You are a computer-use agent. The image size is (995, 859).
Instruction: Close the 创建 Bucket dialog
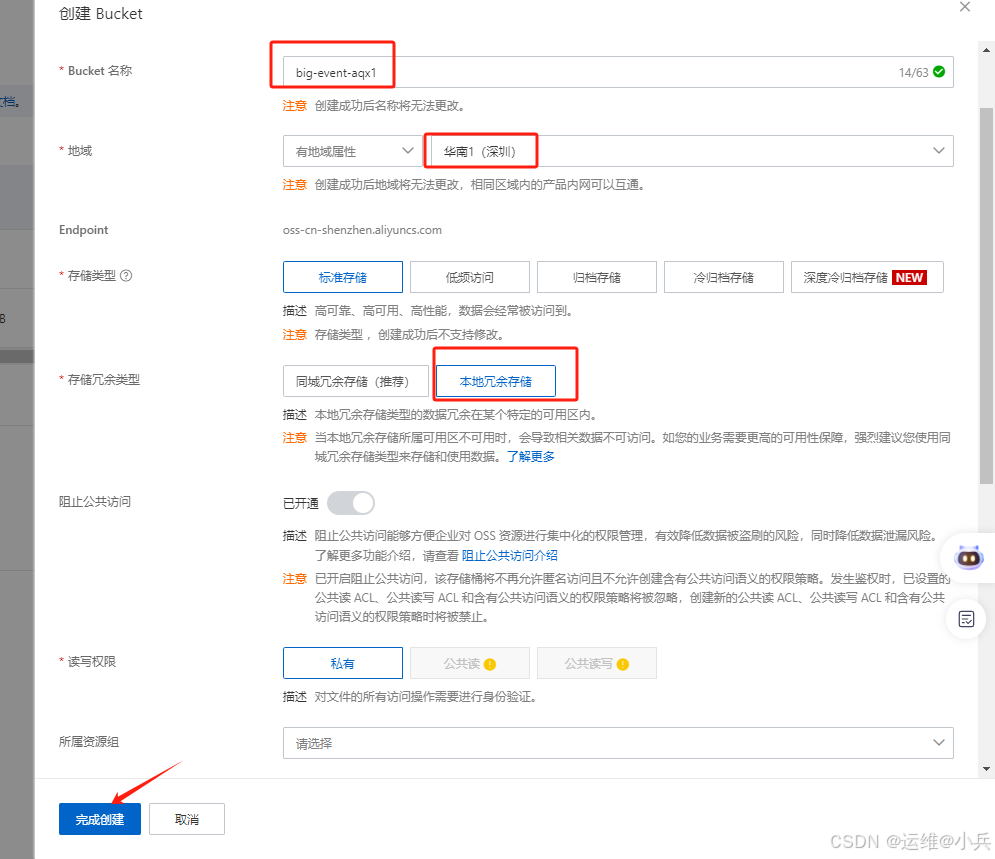[965, 7]
